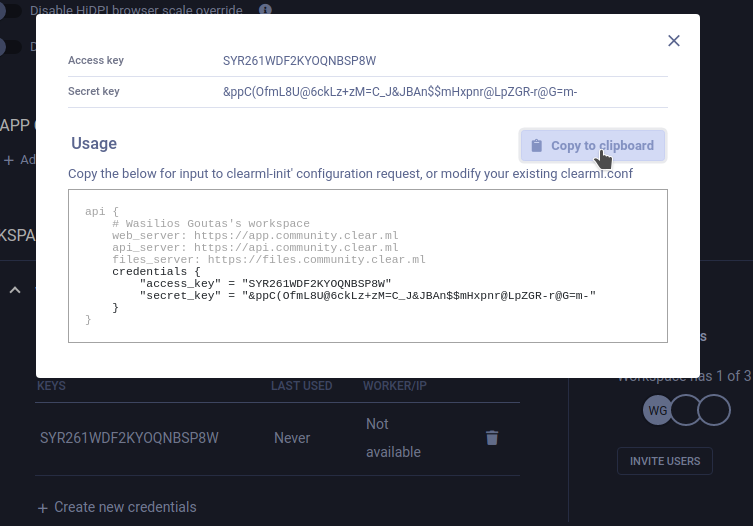Viewport: 753px width, 526px height.
Task: Click the usage instruction text about clearml-init
Action: coord(351,173)
